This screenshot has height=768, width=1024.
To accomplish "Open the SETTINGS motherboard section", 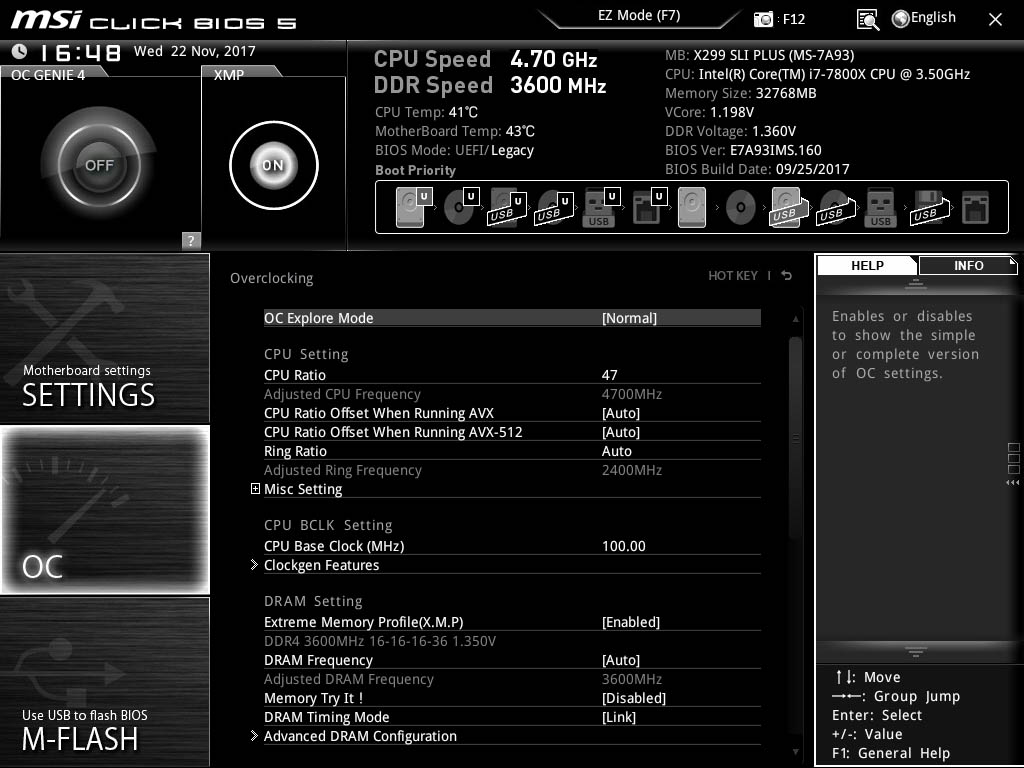I will click(104, 338).
